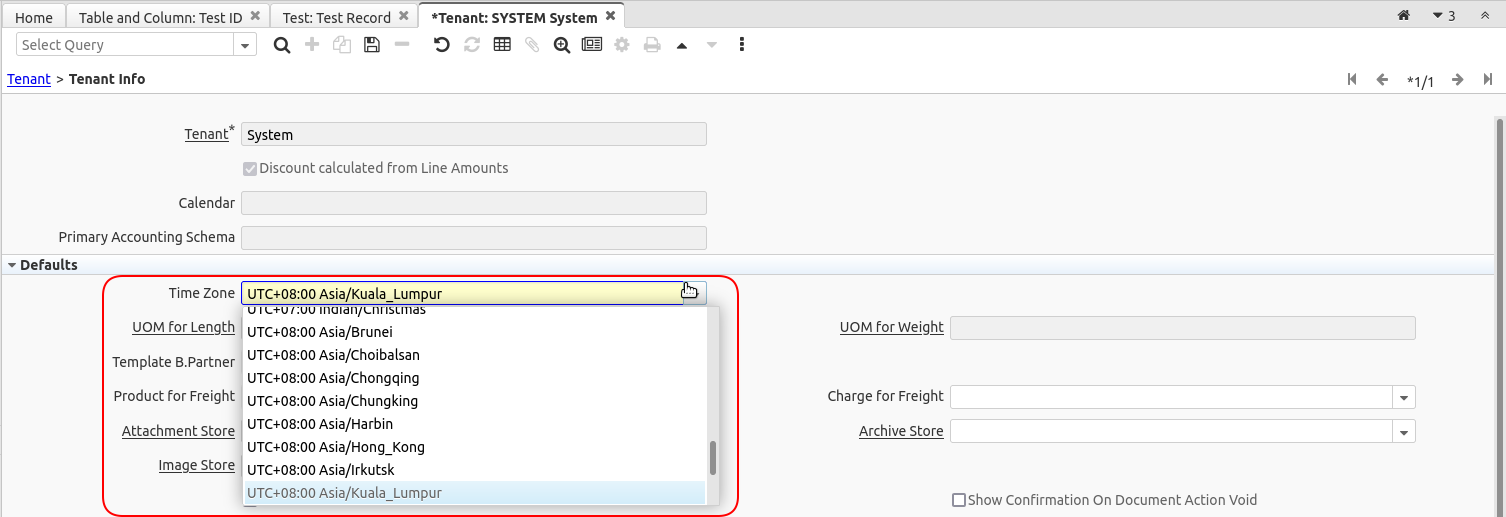Toggle grid view with the table icon
The width and height of the screenshot is (1506, 517).
coord(502,45)
